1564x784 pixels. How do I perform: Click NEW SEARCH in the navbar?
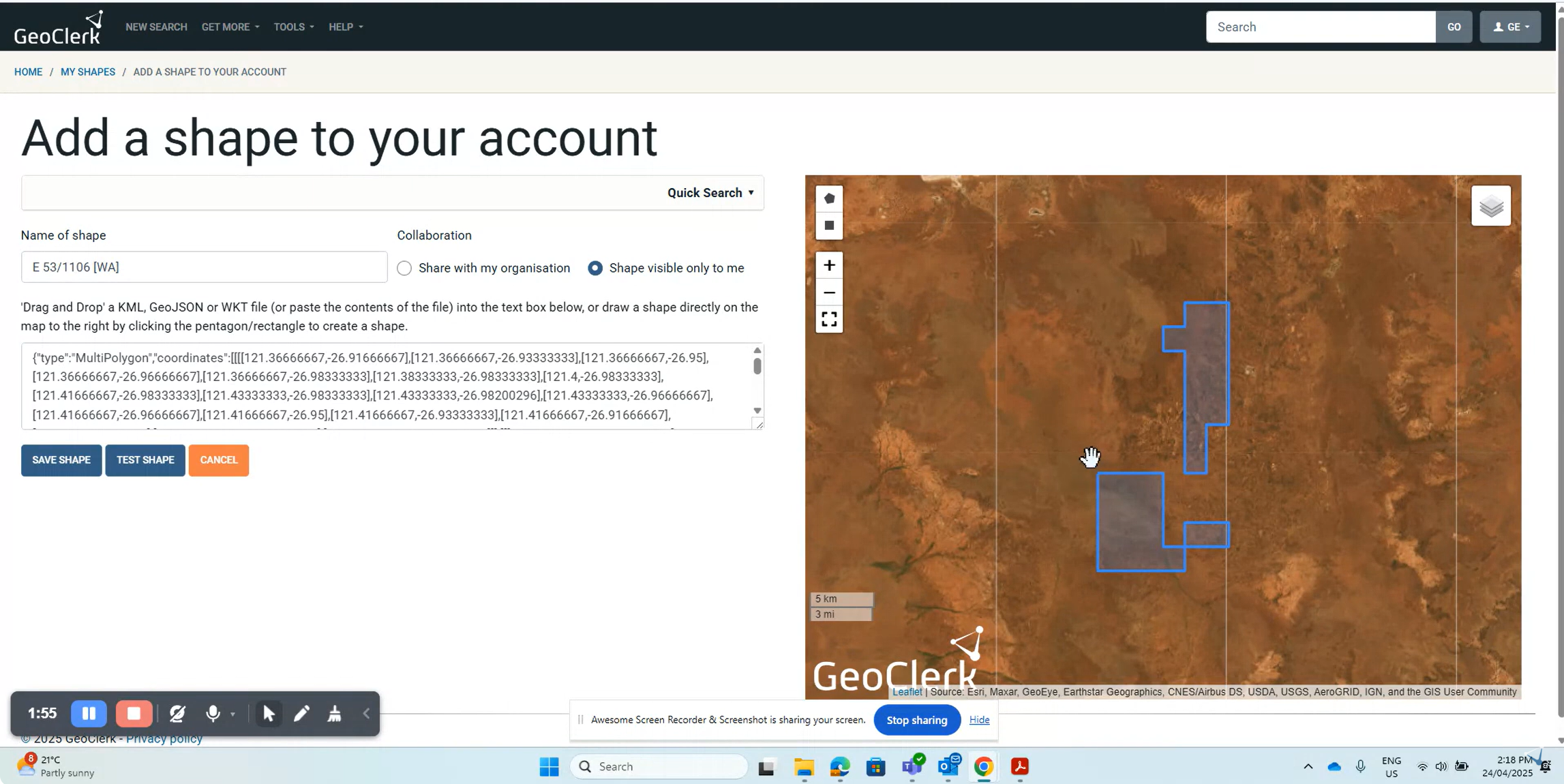tap(156, 27)
